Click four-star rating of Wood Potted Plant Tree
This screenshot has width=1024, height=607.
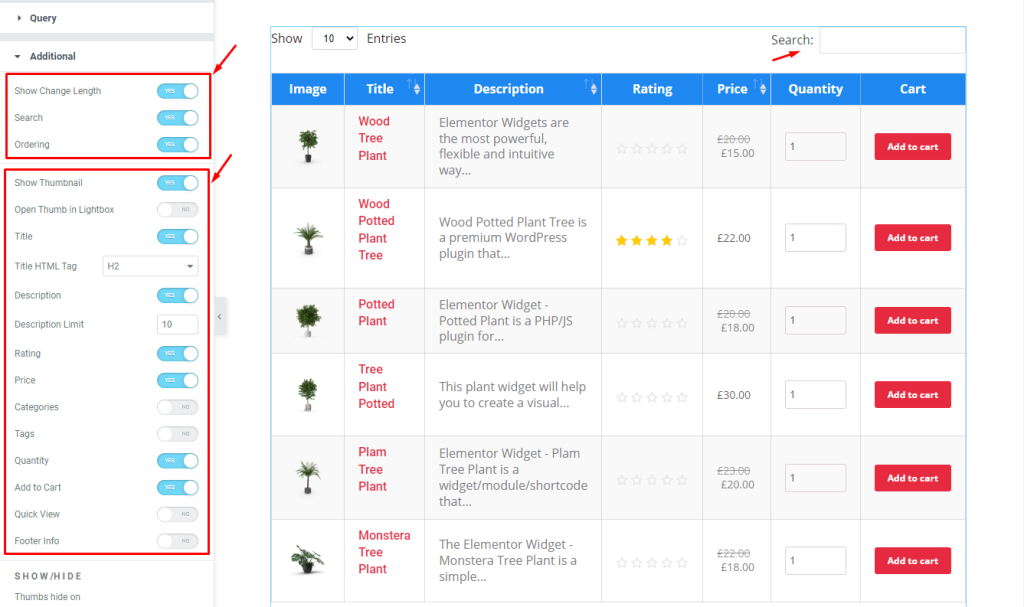(x=652, y=240)
